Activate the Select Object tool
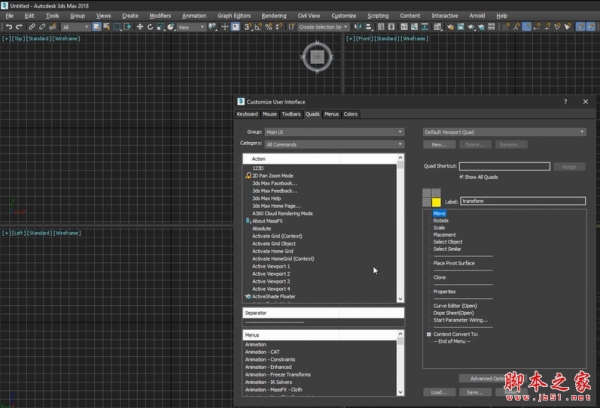 tap(97, 27)
